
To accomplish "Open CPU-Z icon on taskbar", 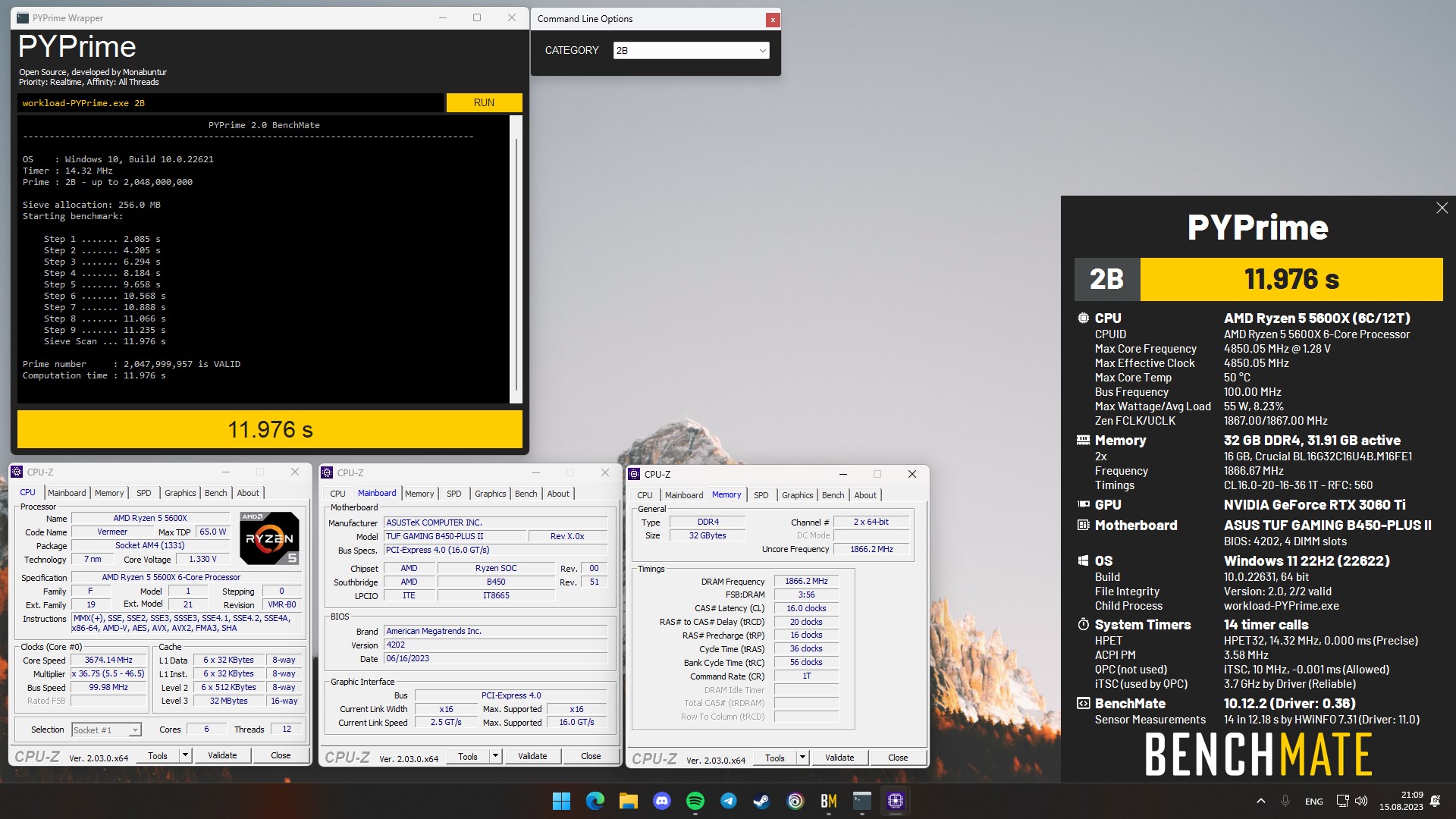I will (x=896, y=801).
